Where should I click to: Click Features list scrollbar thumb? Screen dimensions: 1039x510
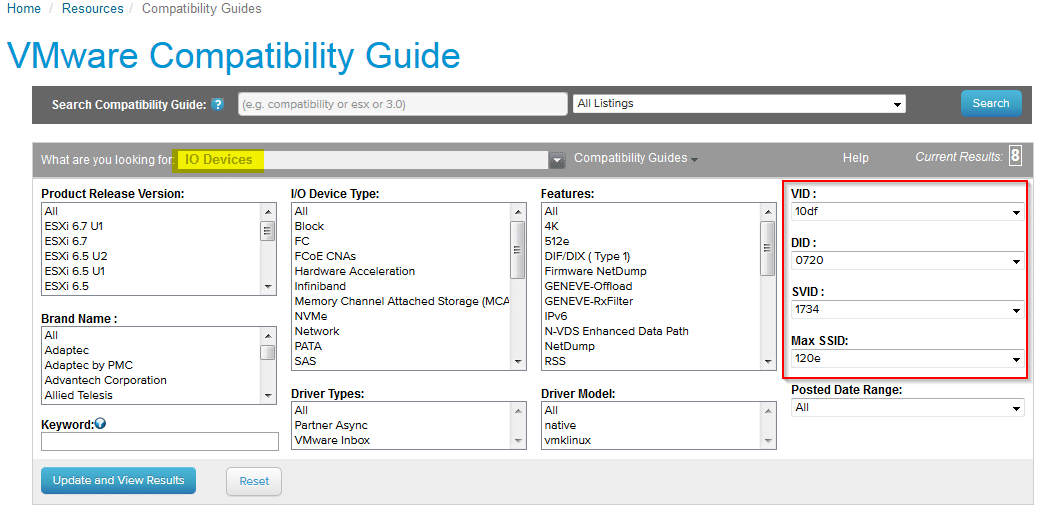click(767, 248)
